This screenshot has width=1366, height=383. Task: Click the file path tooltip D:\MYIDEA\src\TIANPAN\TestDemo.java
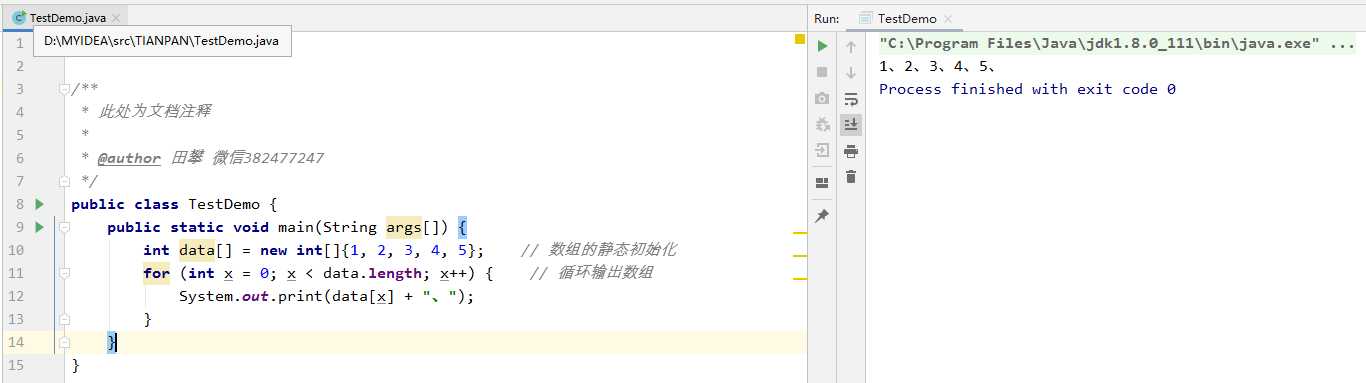point(162,41)
